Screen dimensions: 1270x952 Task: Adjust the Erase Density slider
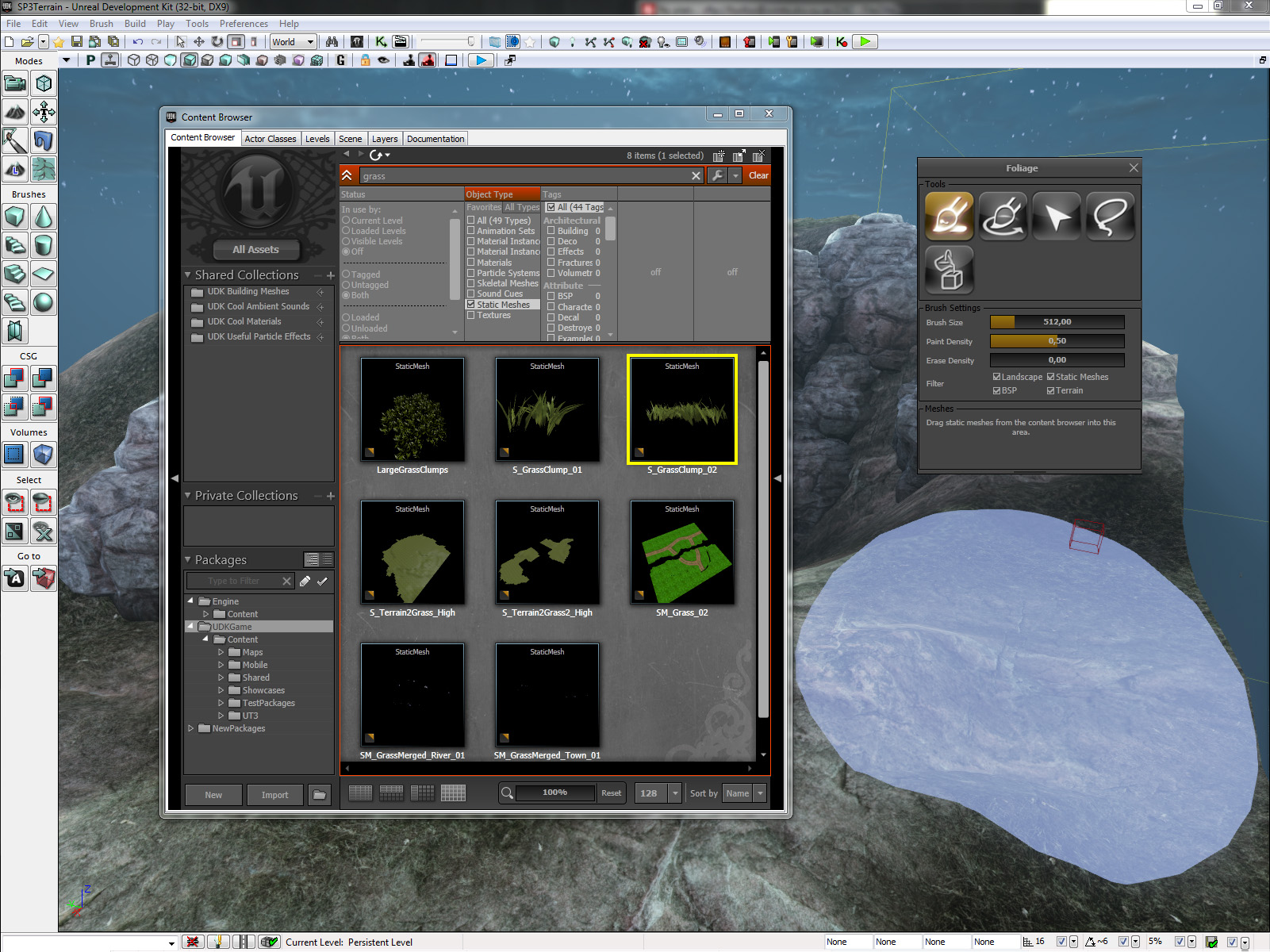[x=1057, y=360]
